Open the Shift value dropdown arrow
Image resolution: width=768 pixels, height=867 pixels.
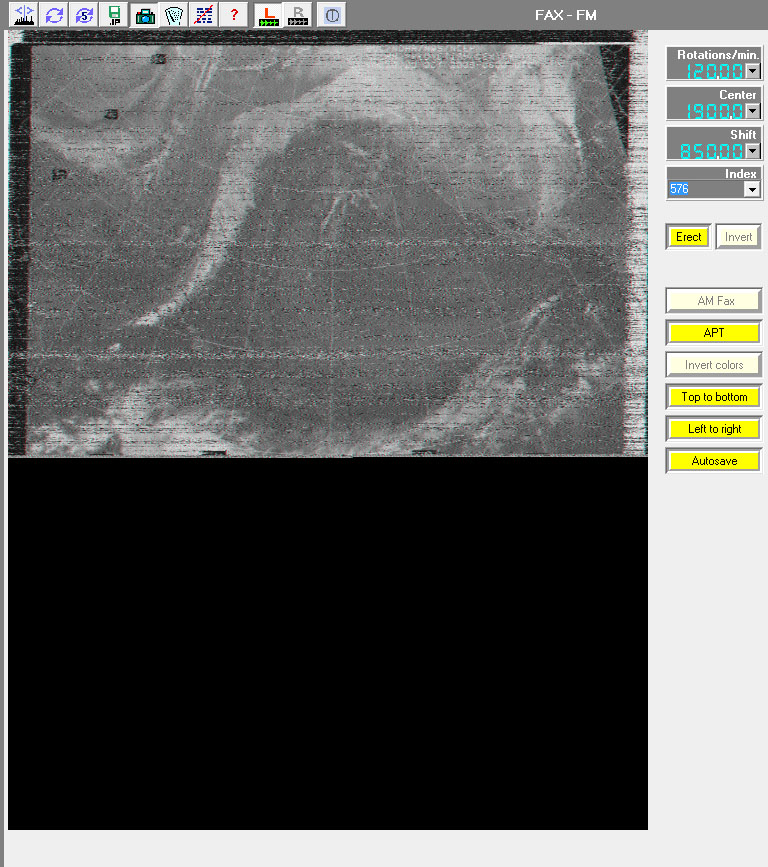point(753,151)
